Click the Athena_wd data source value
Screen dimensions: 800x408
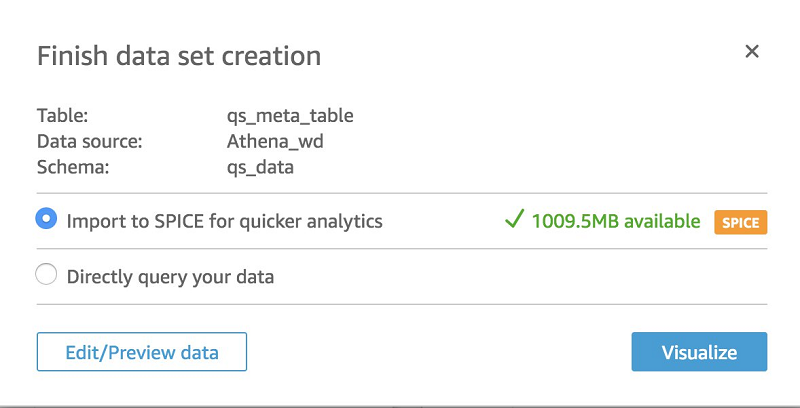tap(275, 141)
